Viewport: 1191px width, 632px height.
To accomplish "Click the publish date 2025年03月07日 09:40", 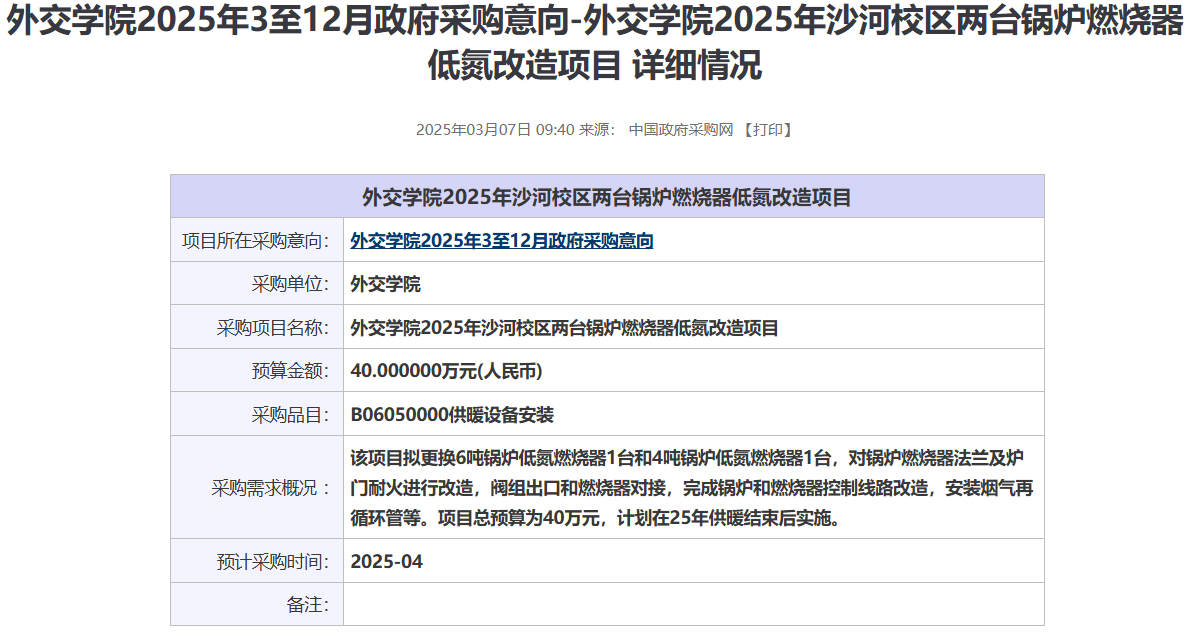I will click(x=495, y=130).
